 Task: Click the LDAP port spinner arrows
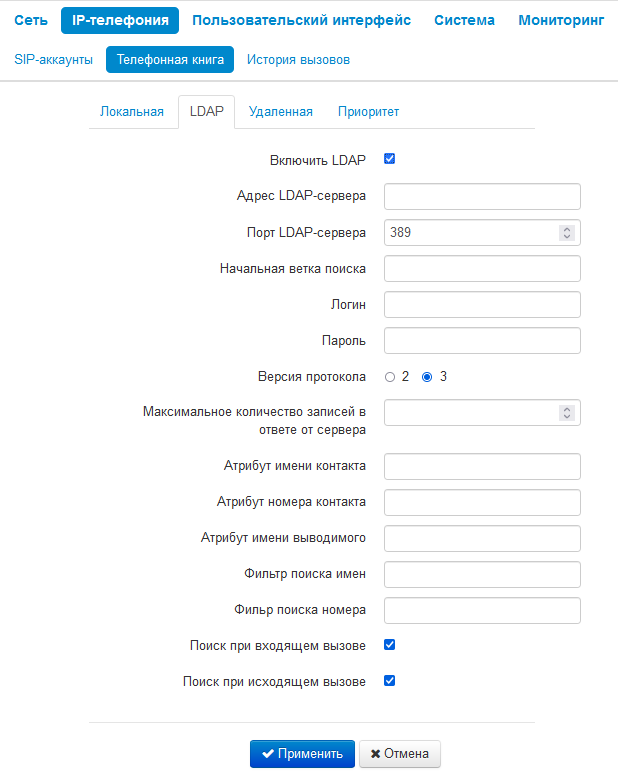click(567, 232)
